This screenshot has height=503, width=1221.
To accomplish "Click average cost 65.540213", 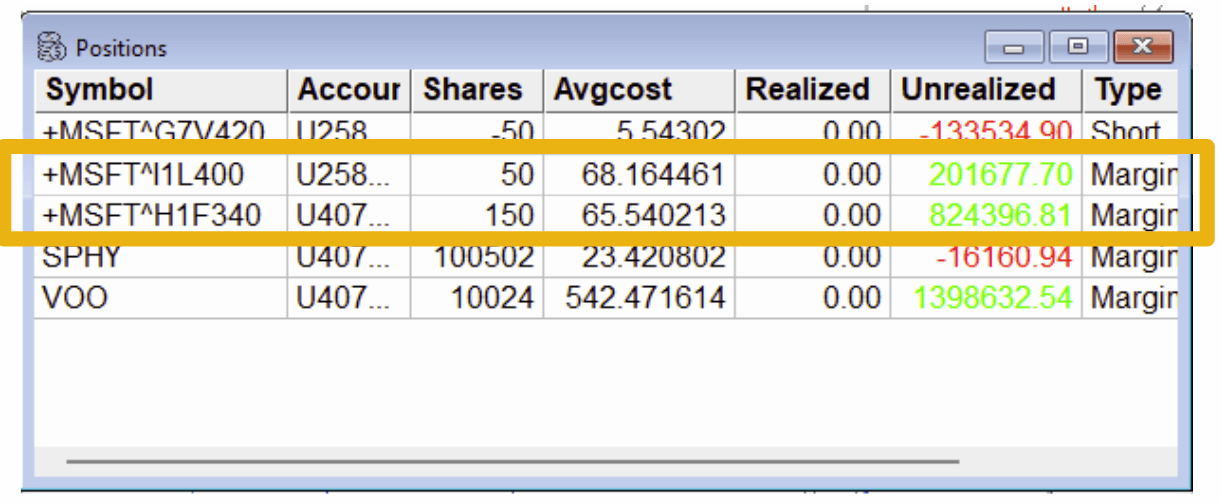I will coord(652,215).
